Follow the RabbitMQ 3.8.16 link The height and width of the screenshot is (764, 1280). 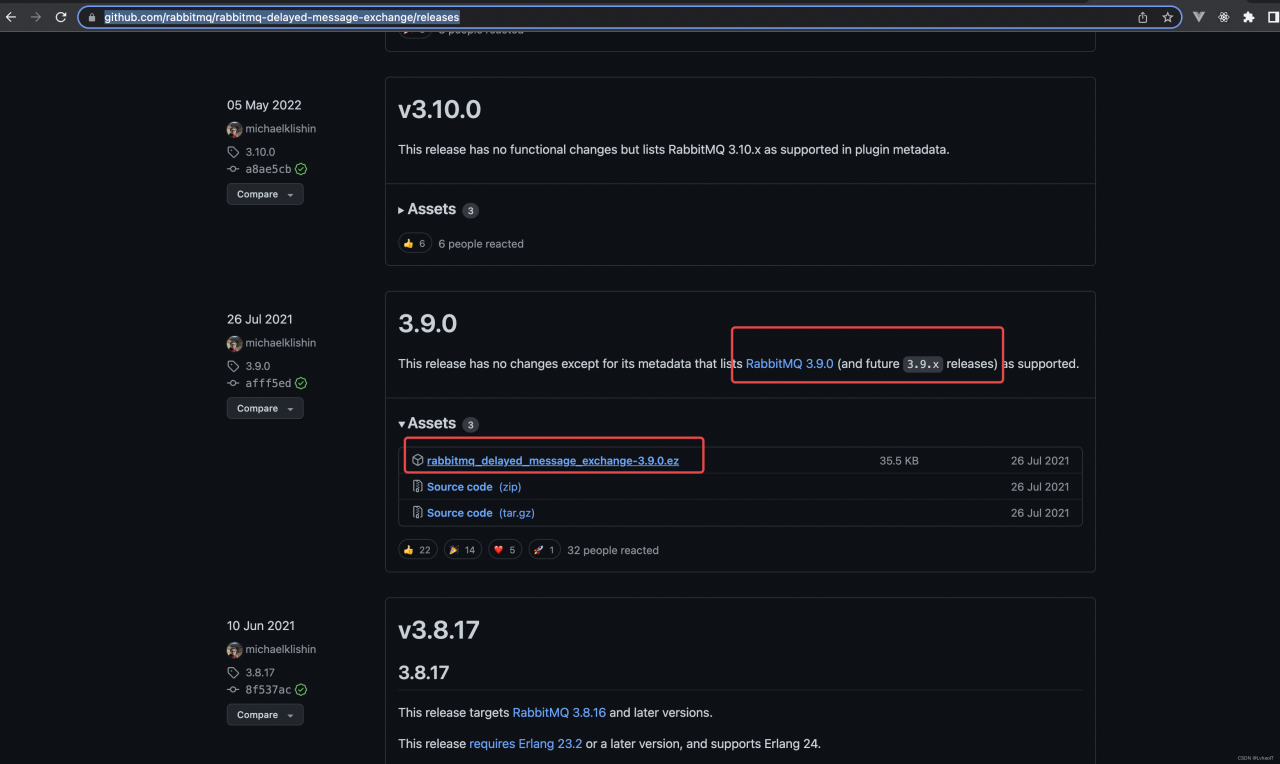tap(559, 713)
